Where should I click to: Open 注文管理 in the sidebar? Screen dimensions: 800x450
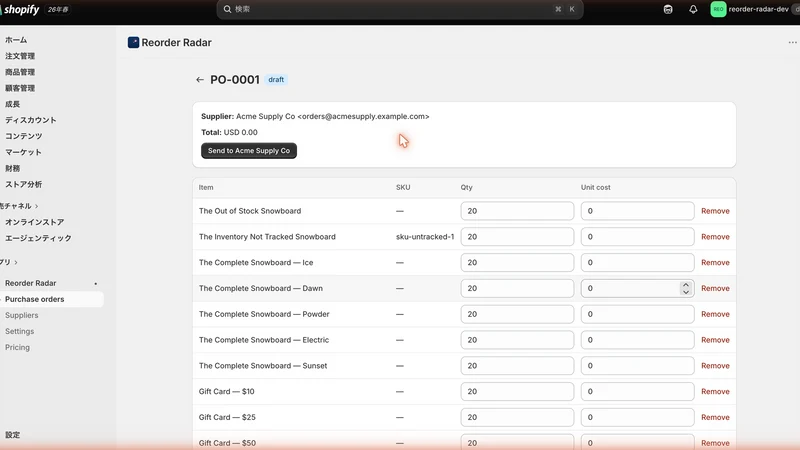tap(20, 56)
